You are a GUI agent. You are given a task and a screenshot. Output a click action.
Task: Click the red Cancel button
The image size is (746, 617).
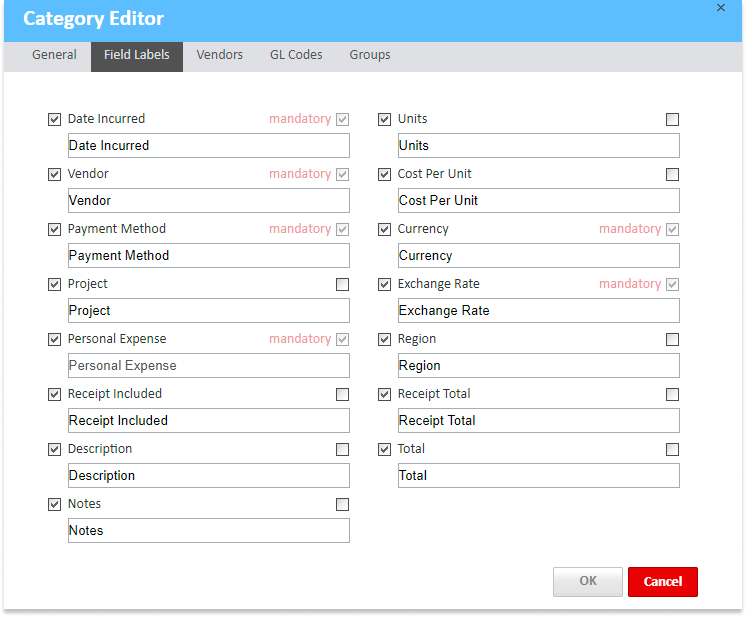(x=662, y=582)
